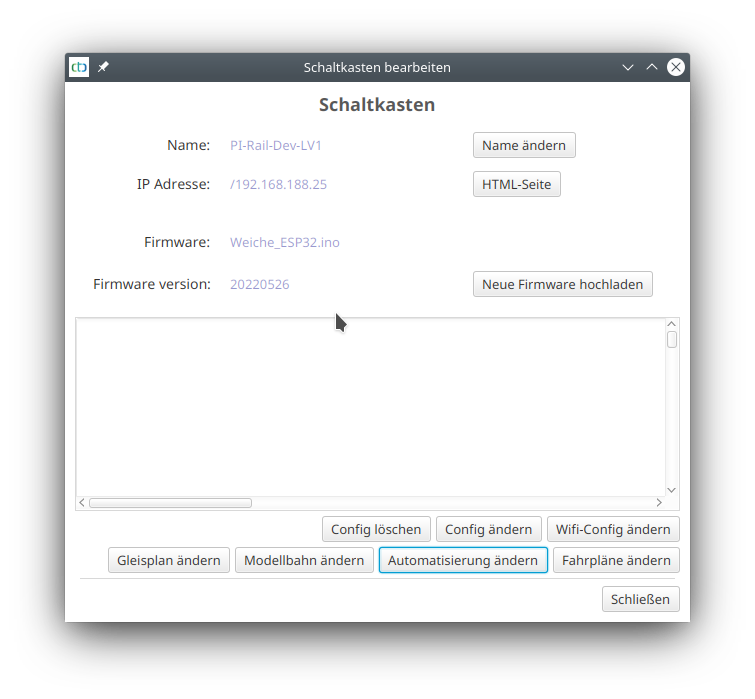The image size is (755, 699).
Task: Click Modellbahn ändern
Action: click(304, 560)
